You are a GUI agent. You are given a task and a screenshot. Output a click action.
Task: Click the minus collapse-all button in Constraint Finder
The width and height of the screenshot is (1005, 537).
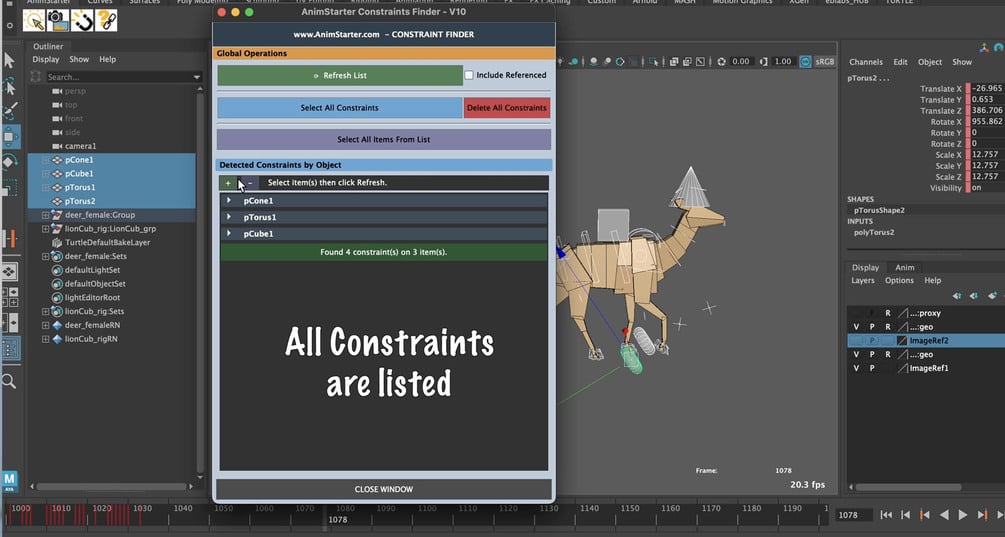pos(250,183)
